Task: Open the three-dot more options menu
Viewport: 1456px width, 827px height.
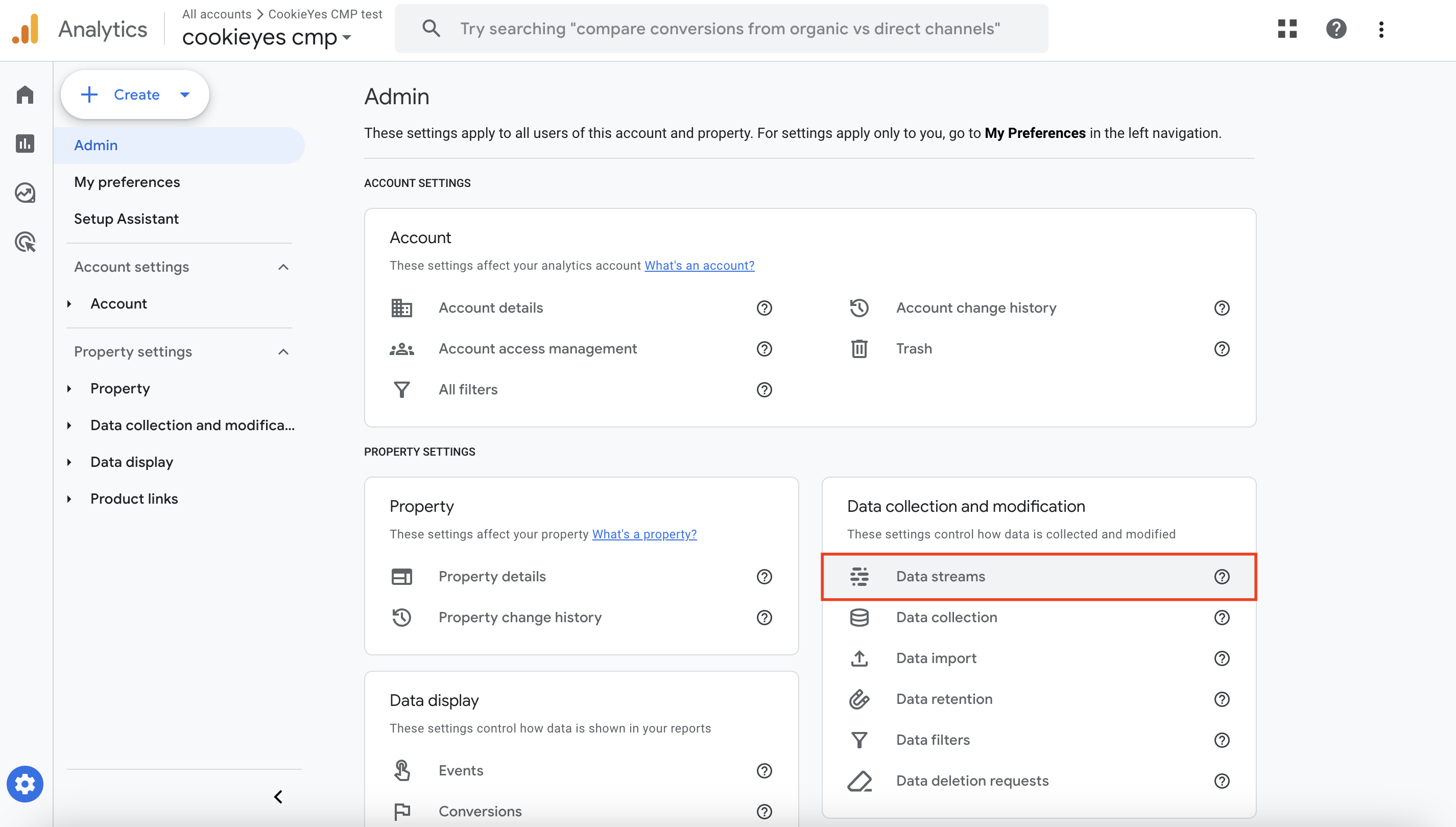Action: tap(1381, 30)
